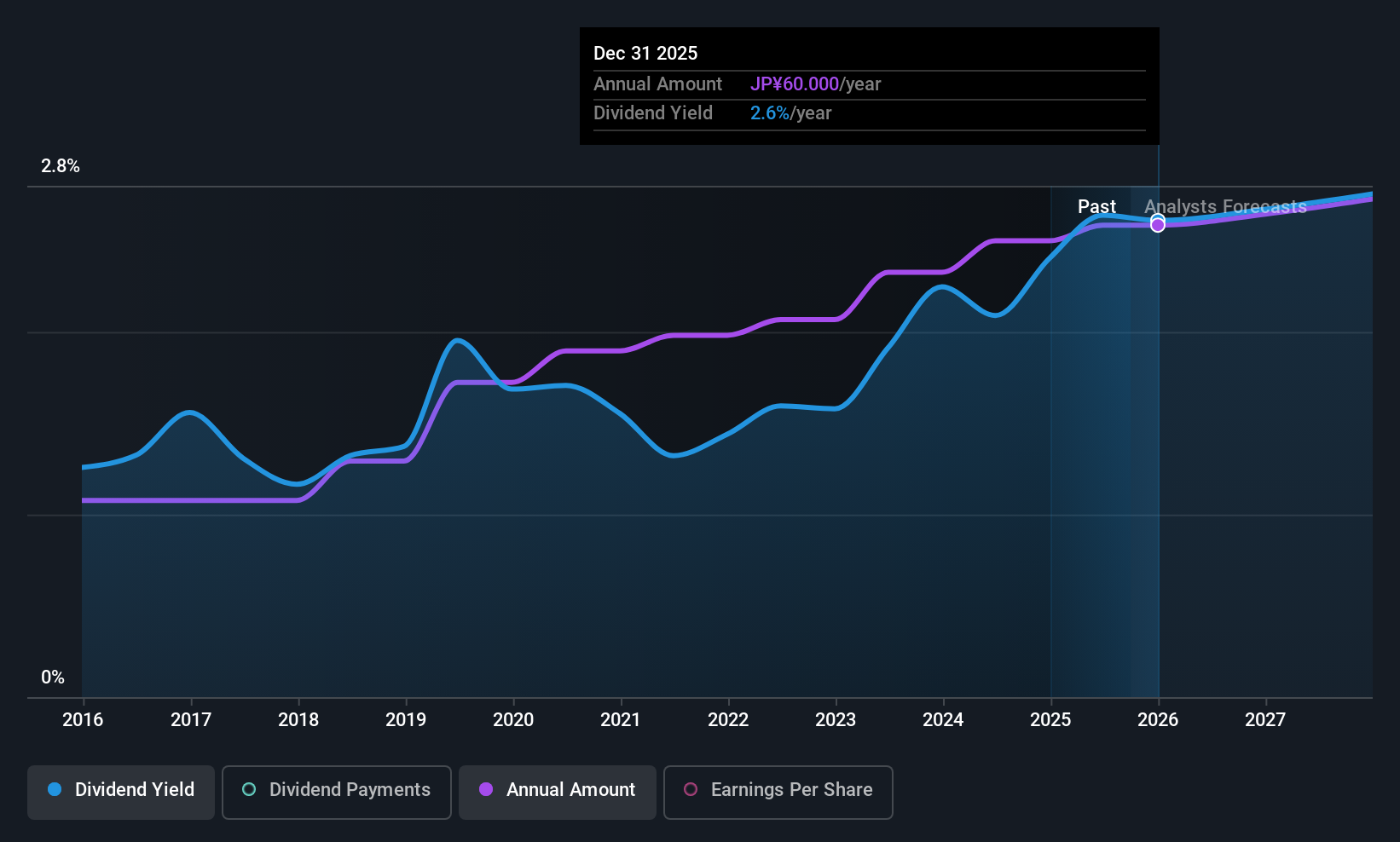
Task: Click the 2016 x-axis label
Action: [x=83, y=720]
